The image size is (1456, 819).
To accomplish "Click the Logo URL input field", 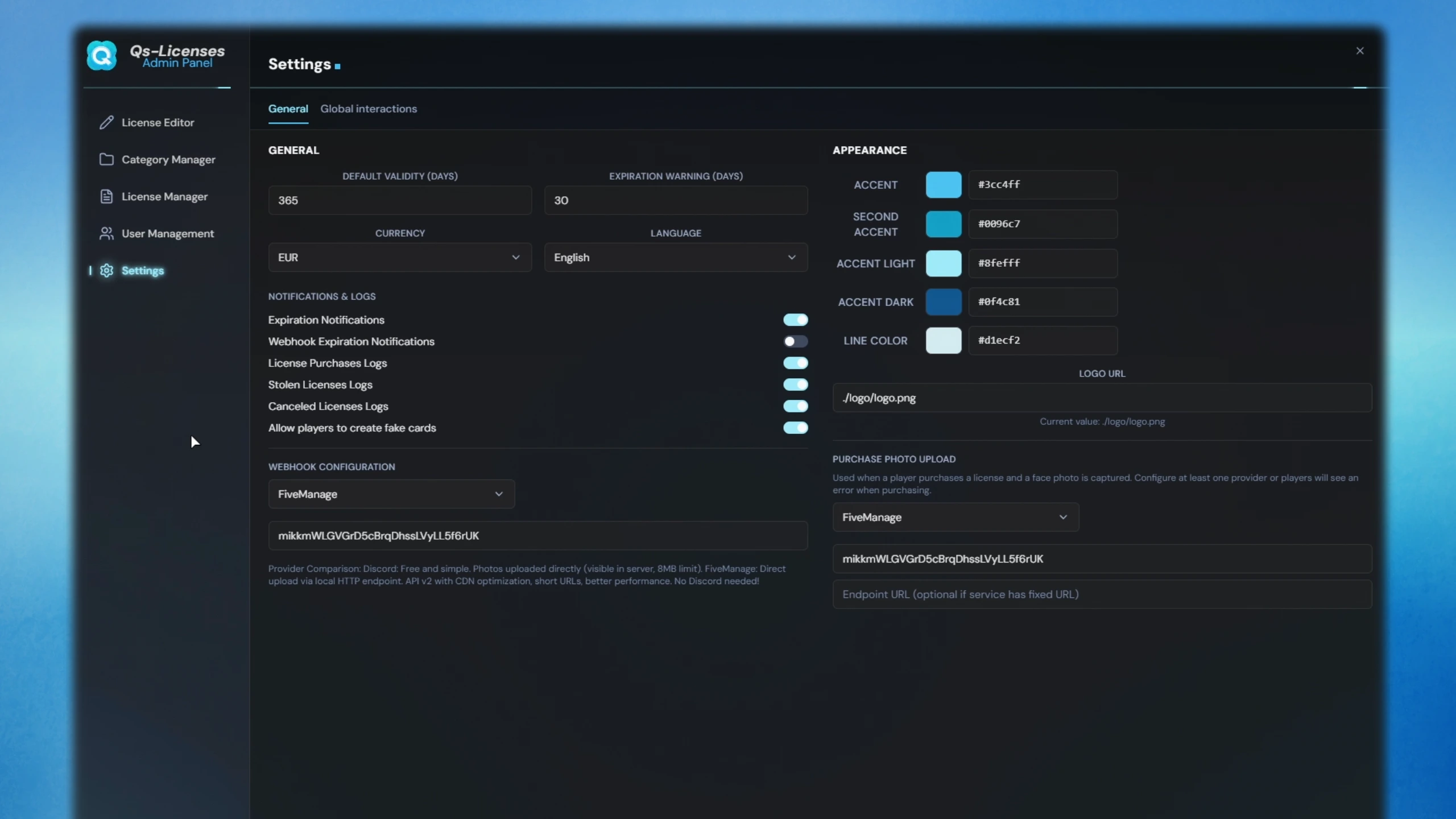I will point(1102,398).
